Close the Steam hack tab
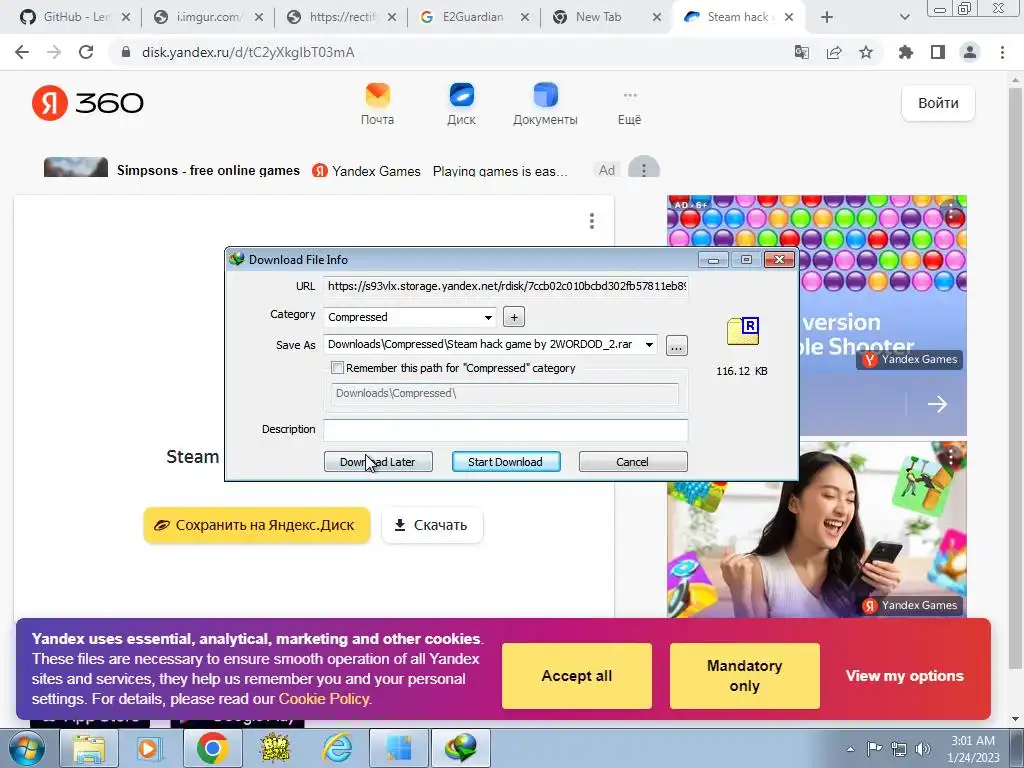 pyautogui.click(x=789, y=17)
